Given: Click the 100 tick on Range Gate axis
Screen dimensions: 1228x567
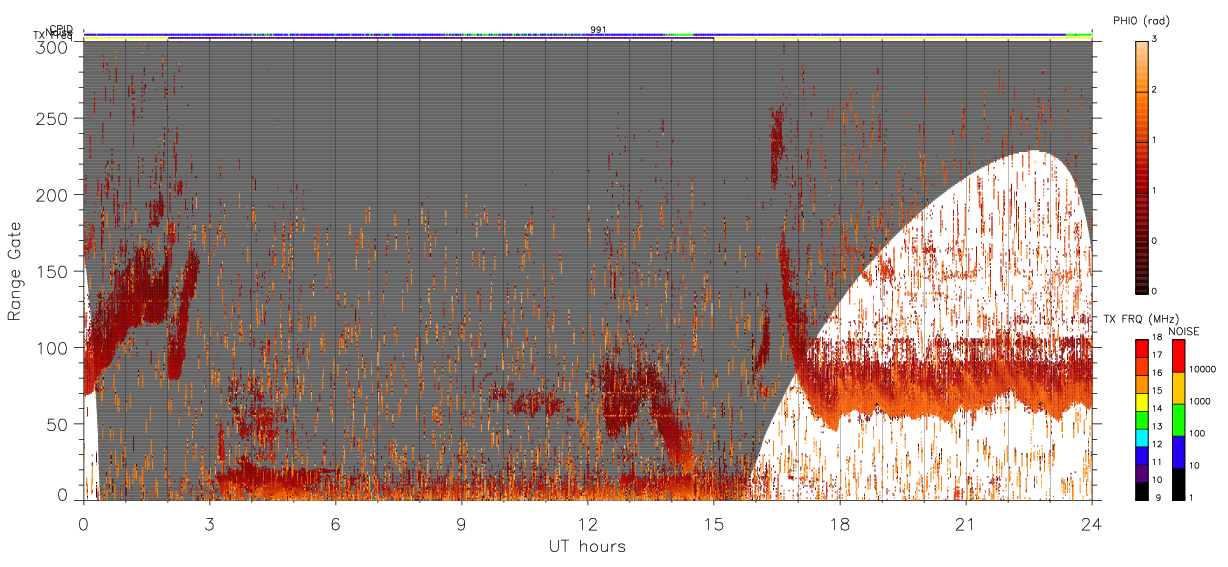Looking at the screenshot, I should click(x=53, y=348).
